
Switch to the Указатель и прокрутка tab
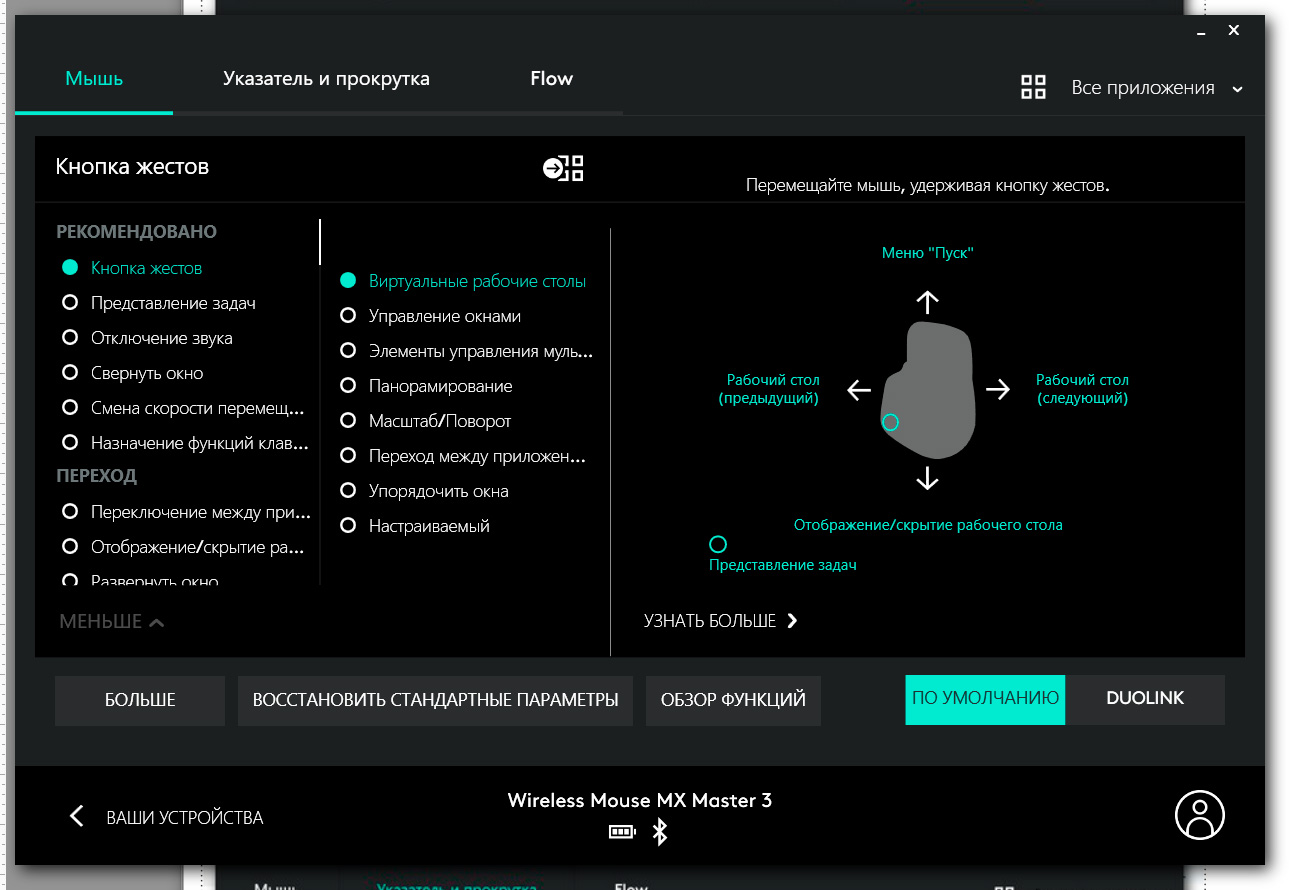pyautogui.click(x=326, y=79)
